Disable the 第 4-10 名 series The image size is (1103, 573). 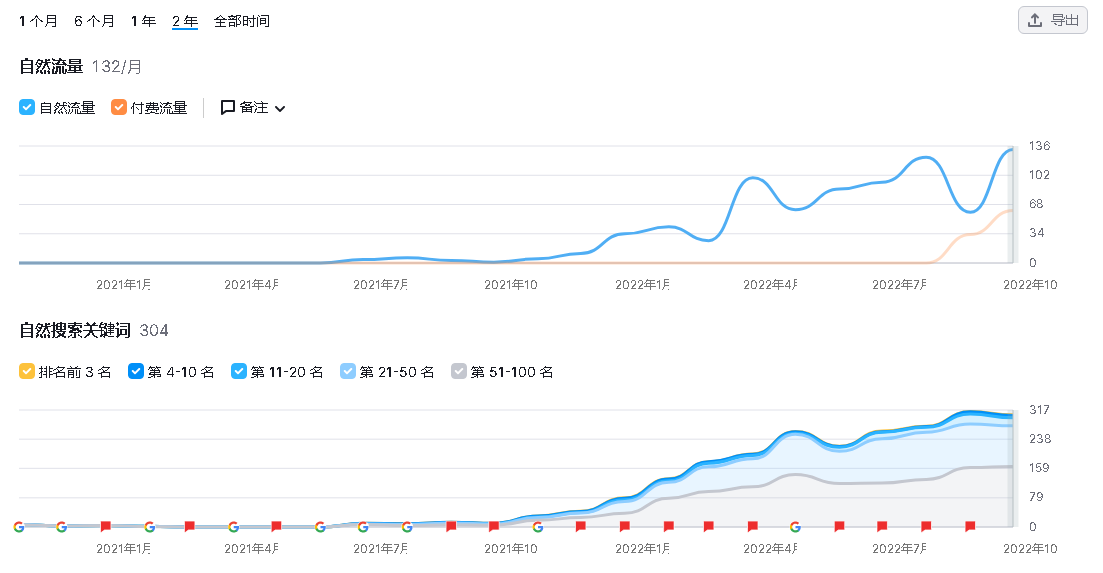coord(137,371)
